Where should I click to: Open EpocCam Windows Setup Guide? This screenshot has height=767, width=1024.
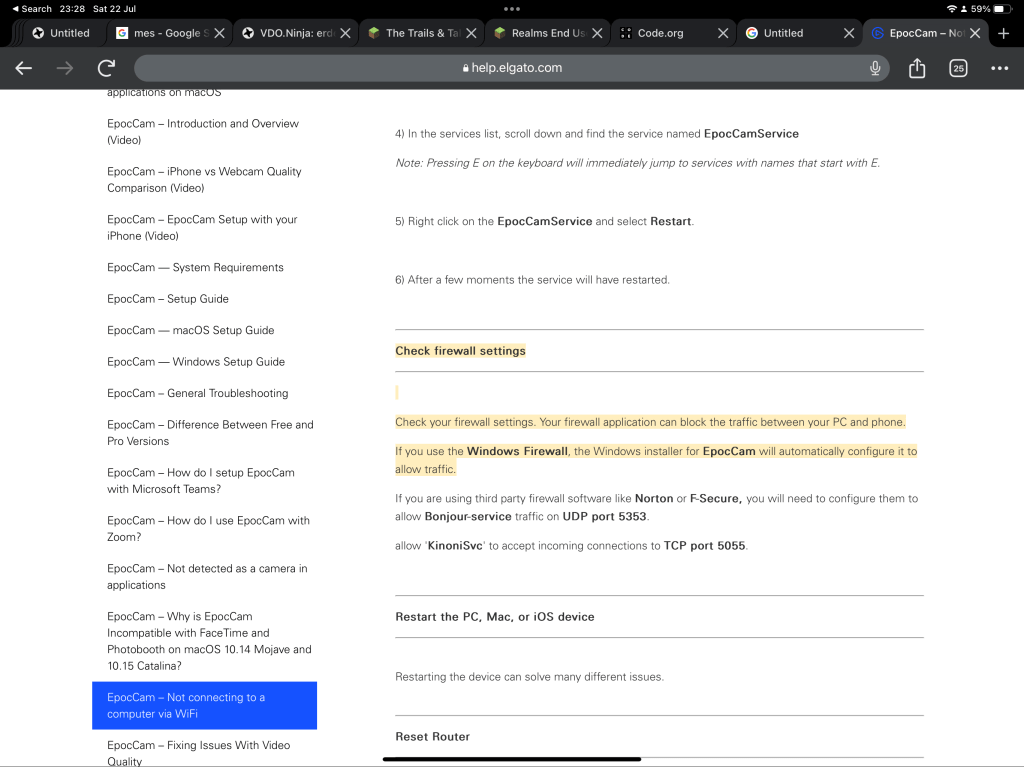point(196,361)
